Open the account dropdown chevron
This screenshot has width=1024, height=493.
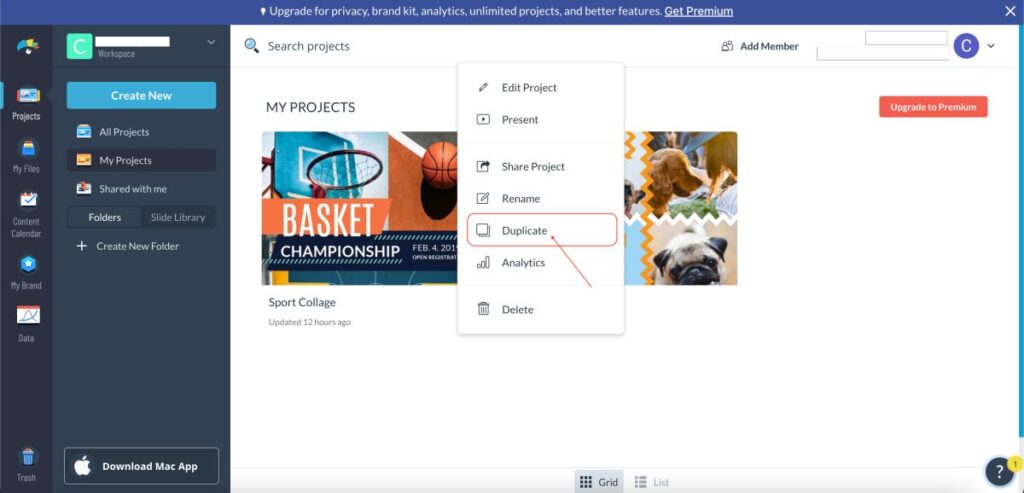point(991,46)
